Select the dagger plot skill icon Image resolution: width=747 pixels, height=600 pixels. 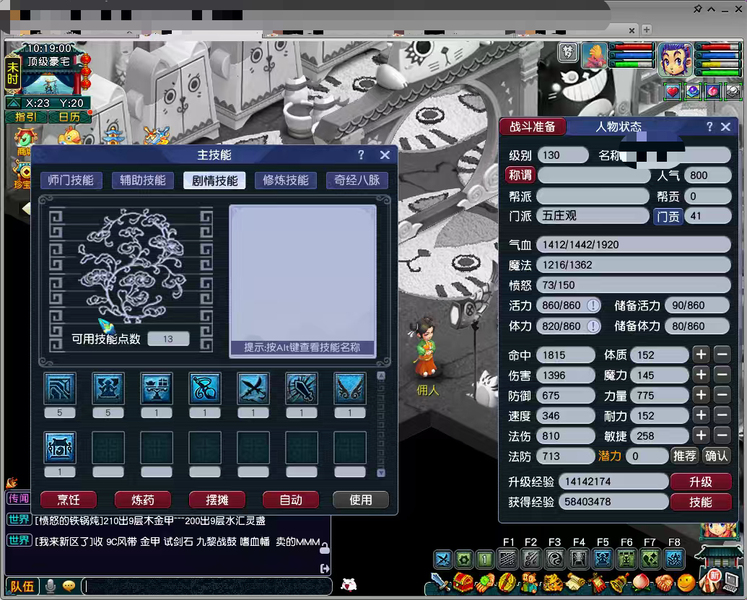point(302,388)
